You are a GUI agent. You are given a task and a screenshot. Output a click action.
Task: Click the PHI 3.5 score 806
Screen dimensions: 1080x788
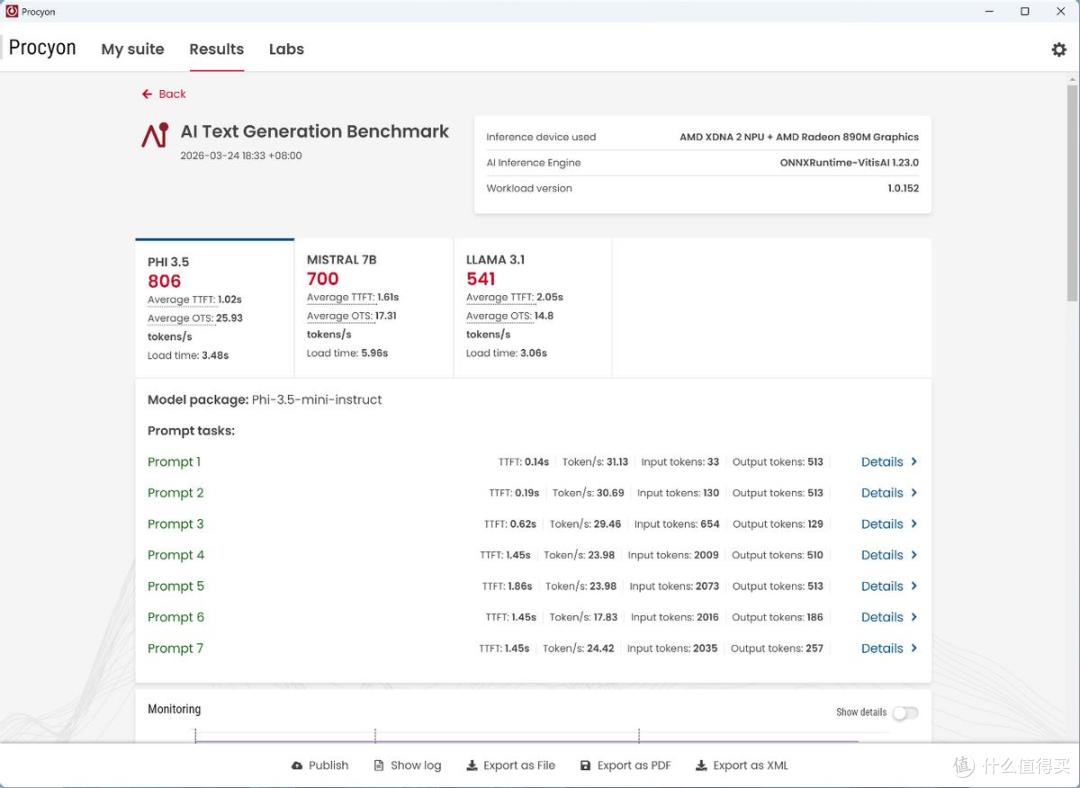[x=164, y=281]
